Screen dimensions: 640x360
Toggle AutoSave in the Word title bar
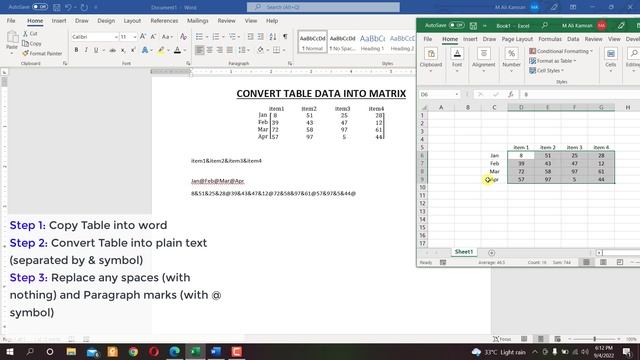[x=40, y=7]
